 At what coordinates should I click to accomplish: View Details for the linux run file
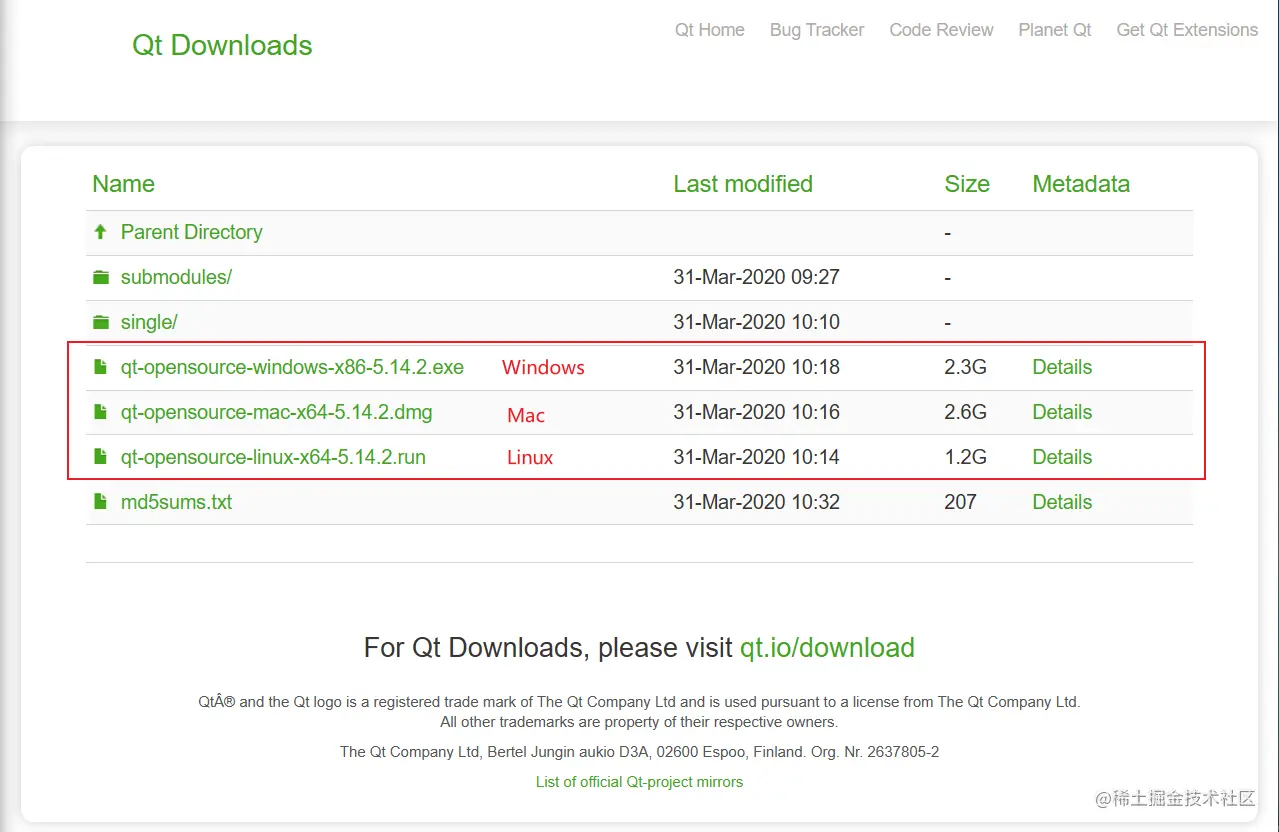point(1062,457)
